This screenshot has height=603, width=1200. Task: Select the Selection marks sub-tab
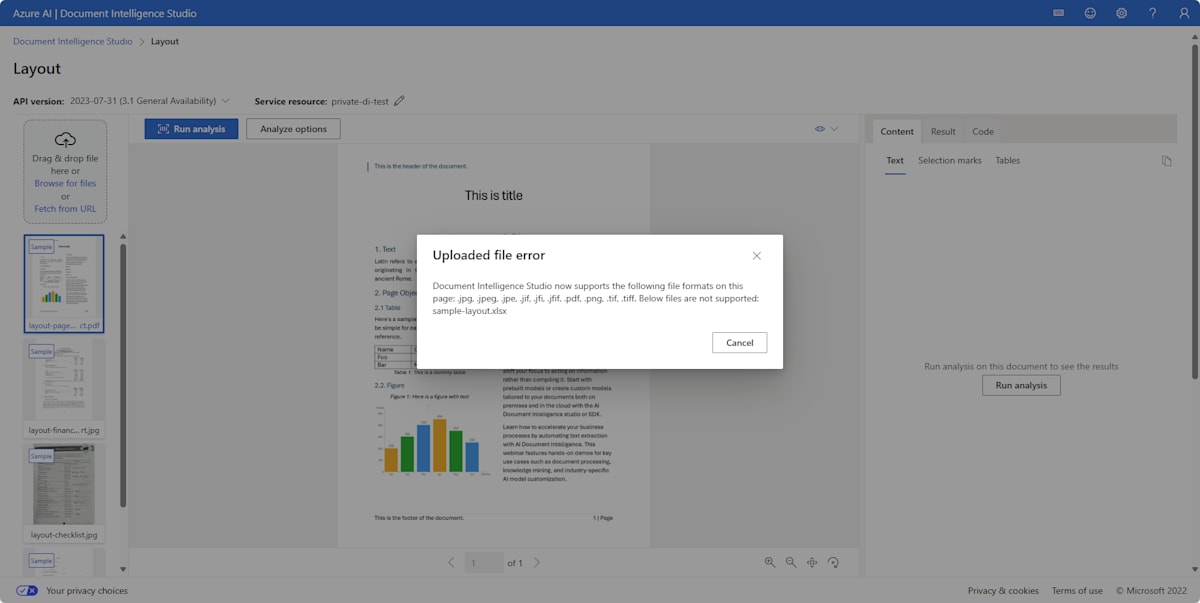tap(950, 160)
